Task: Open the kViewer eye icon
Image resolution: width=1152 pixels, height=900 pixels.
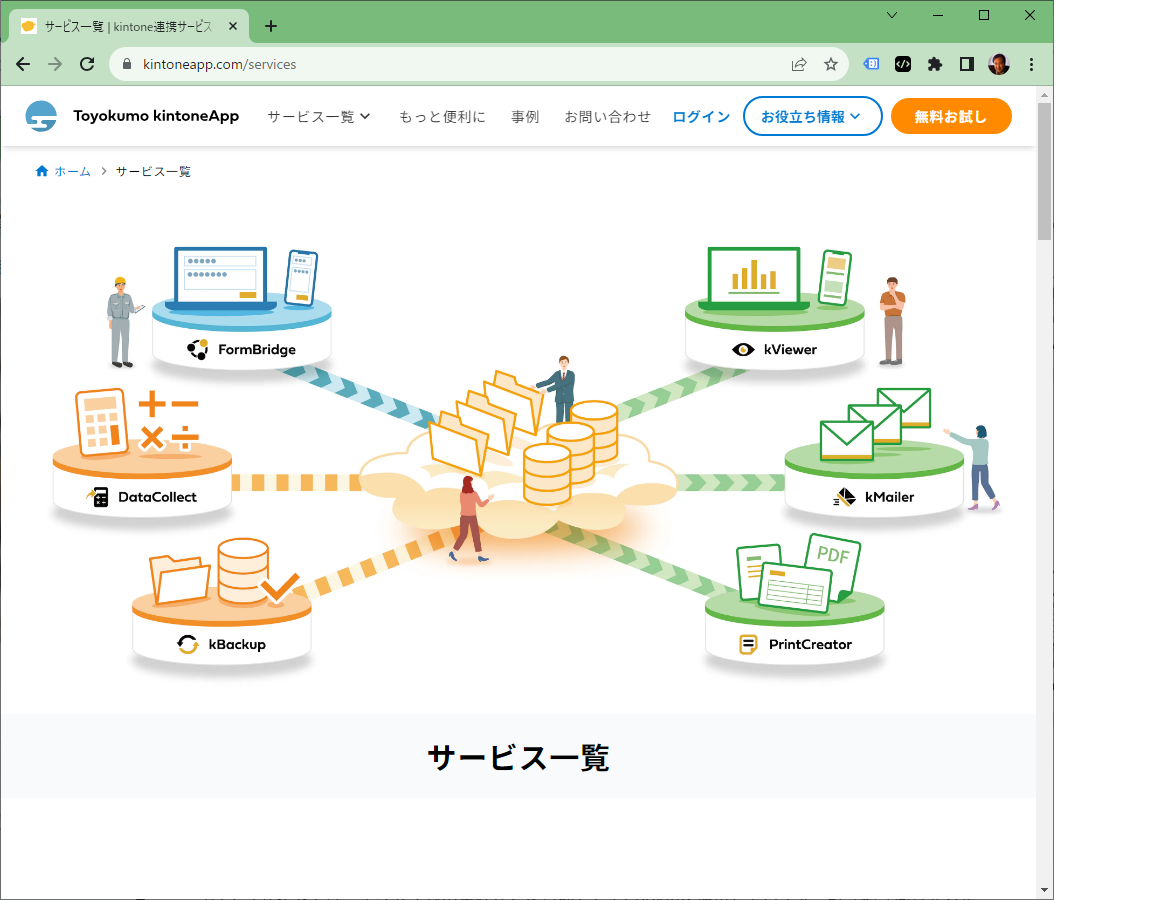Action: coord(743,349)
